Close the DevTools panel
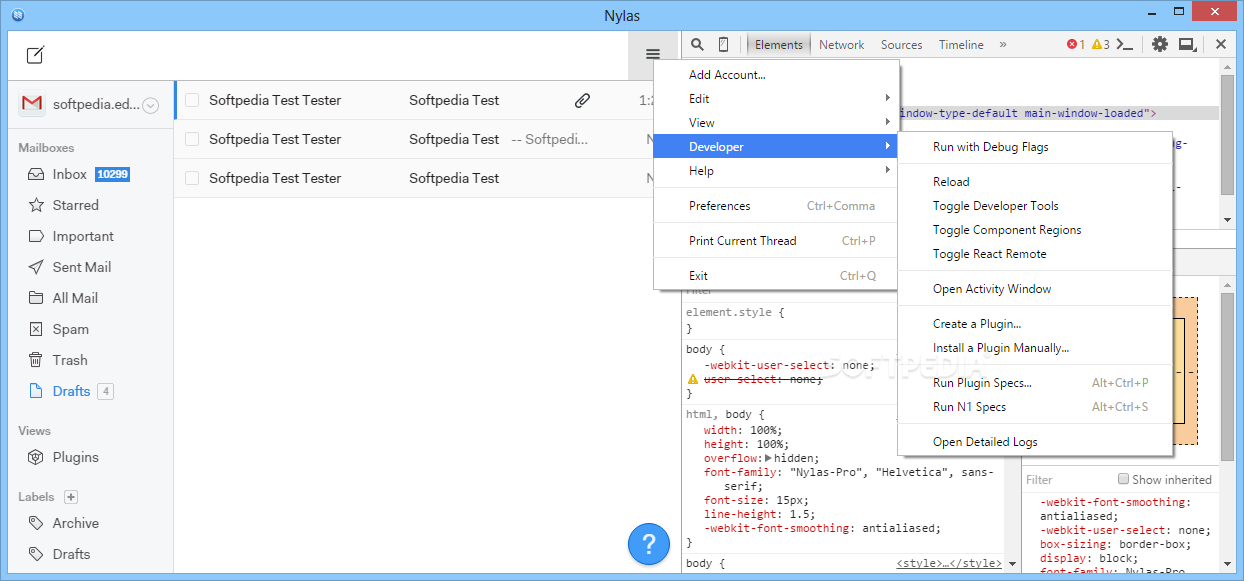This screenshot has height=581, width=1244. (x=1221, y=44)
